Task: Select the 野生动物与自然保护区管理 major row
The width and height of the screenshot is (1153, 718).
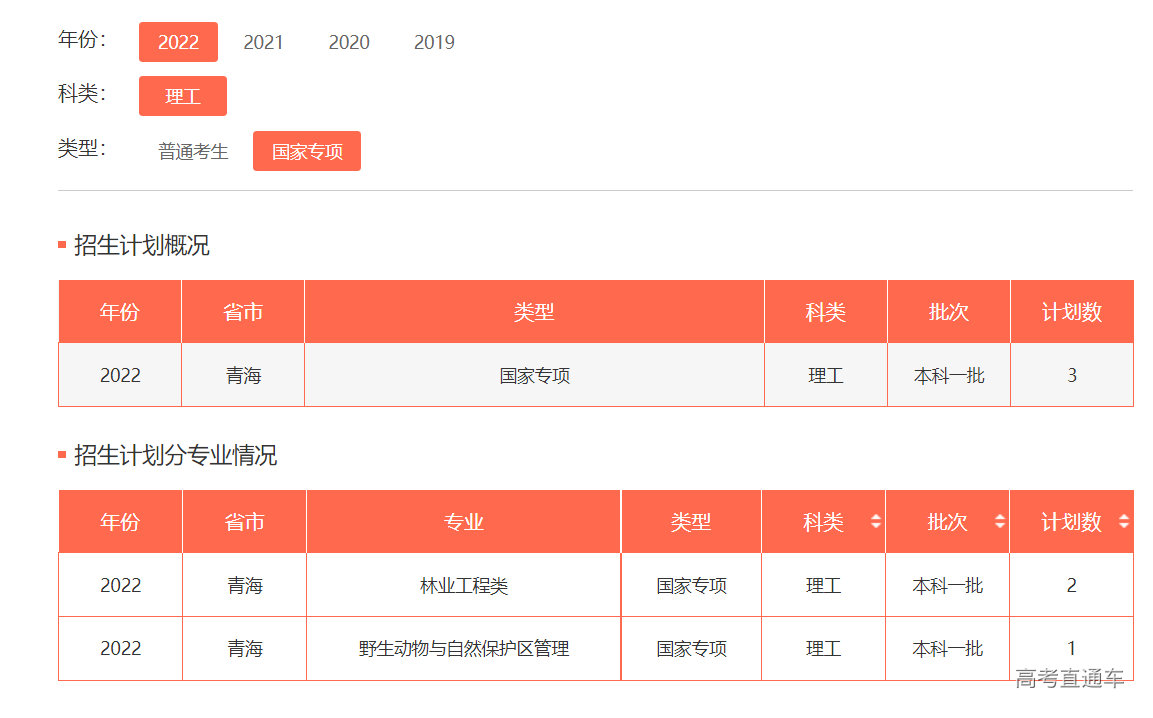Action: (x=463, y=649)
